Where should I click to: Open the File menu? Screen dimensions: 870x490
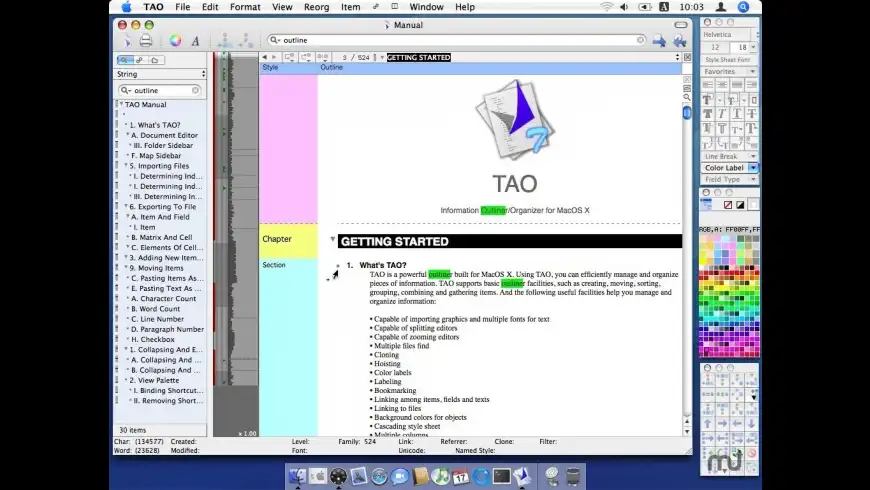[x=183, y=7]
